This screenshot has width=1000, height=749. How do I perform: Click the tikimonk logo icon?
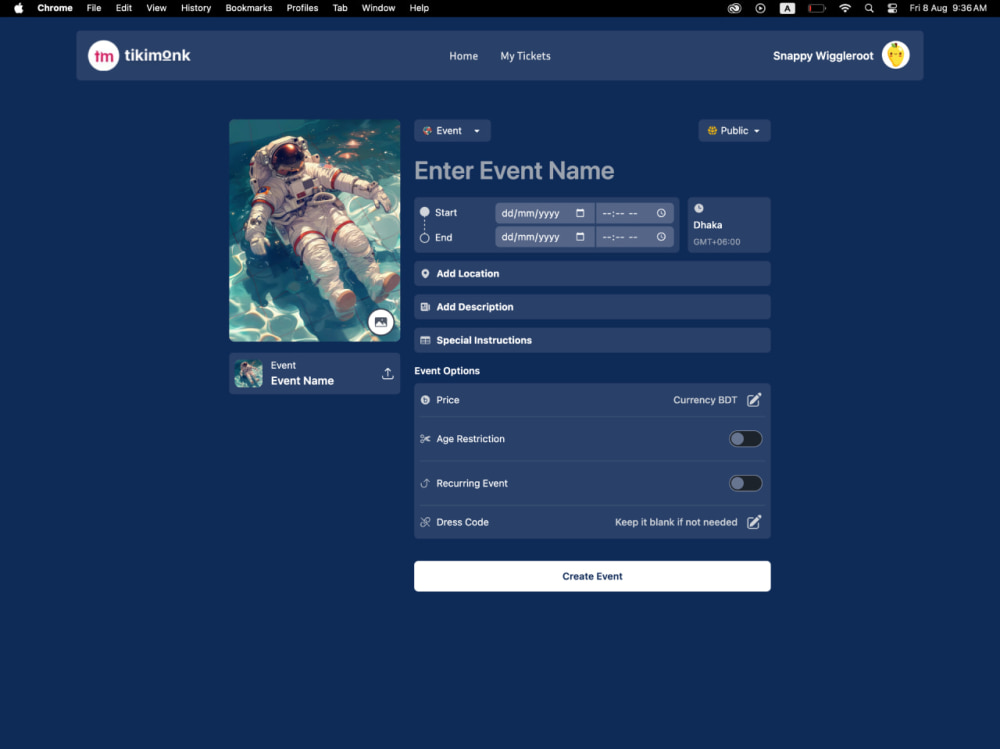pos(103,56)
